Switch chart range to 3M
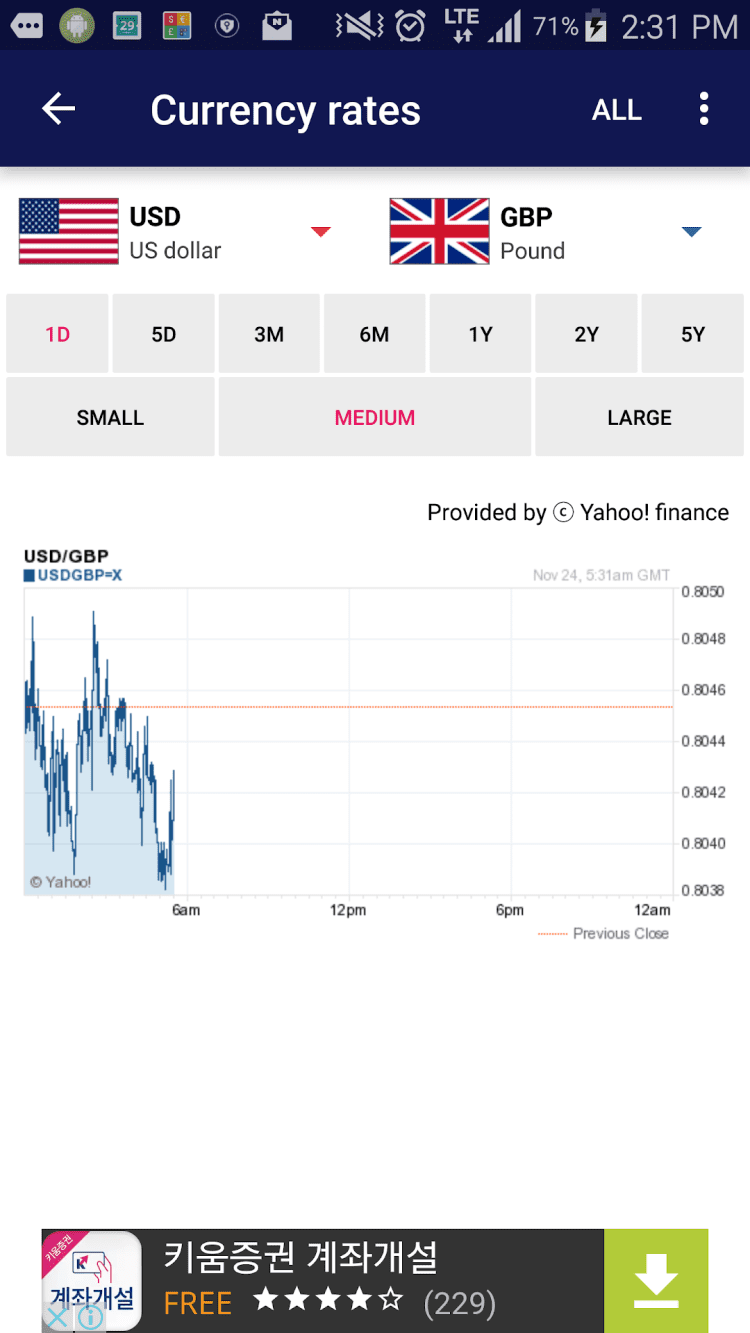 tap(269, 334)
